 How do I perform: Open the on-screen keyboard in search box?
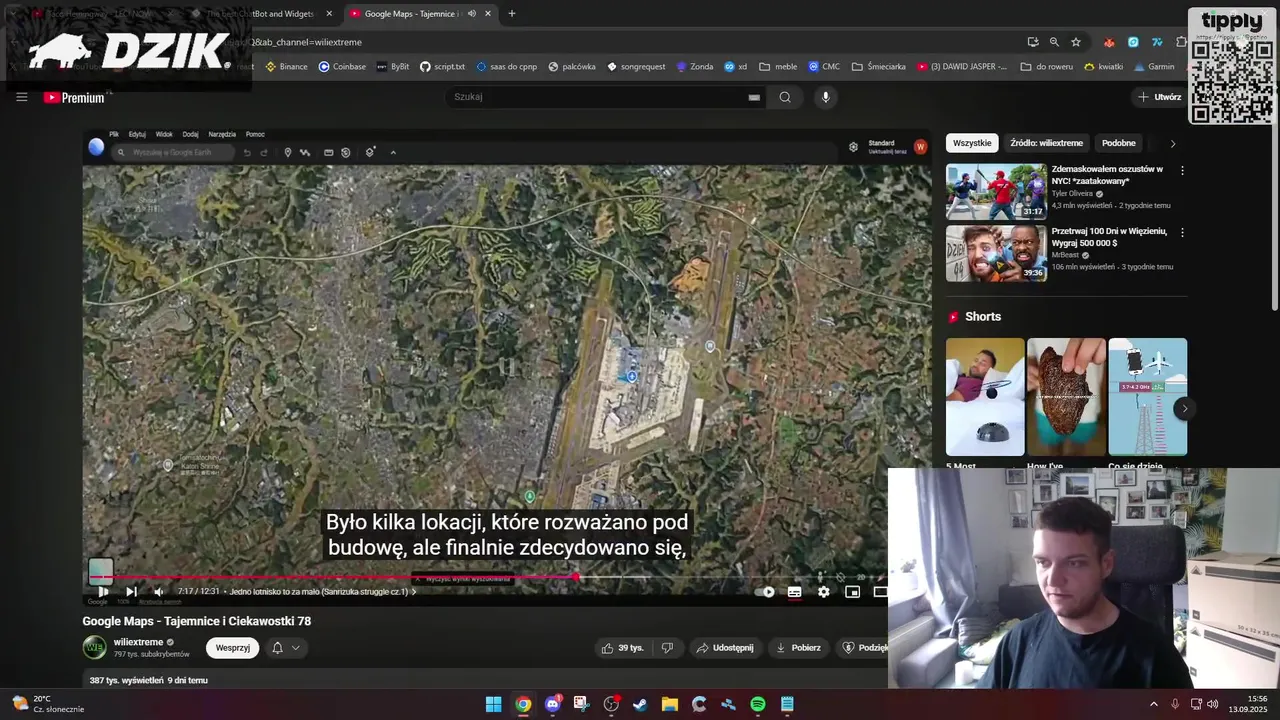pyautogui.click(x=754, y=97)
